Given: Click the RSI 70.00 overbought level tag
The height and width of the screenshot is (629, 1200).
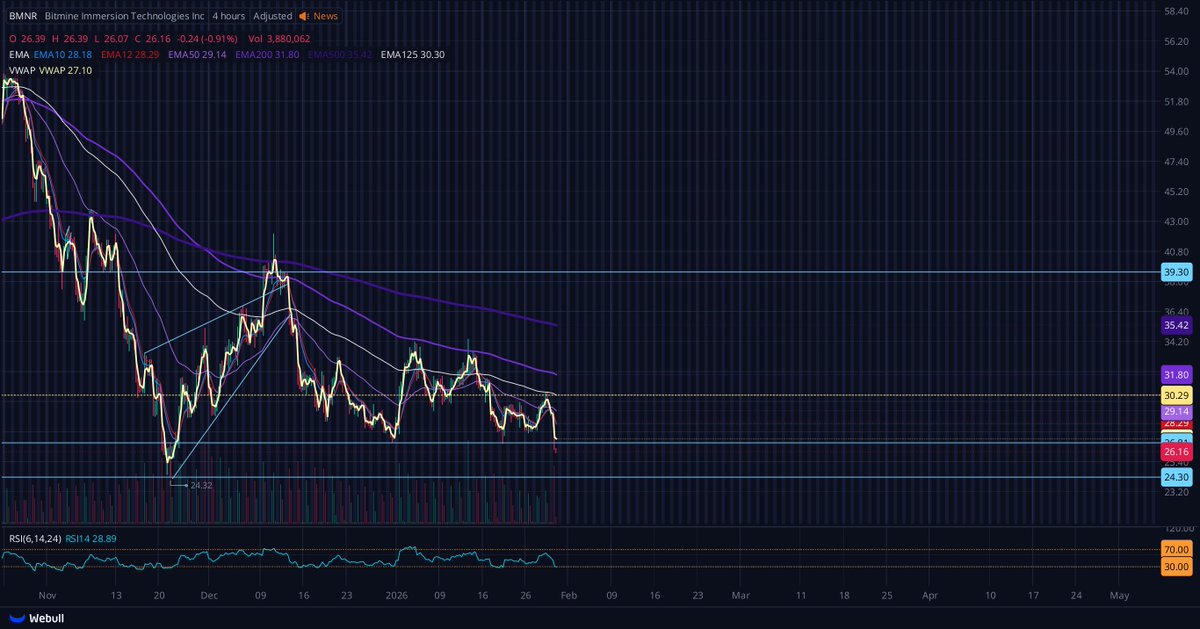Looking at the screenshot, I should click(1176, 549).
